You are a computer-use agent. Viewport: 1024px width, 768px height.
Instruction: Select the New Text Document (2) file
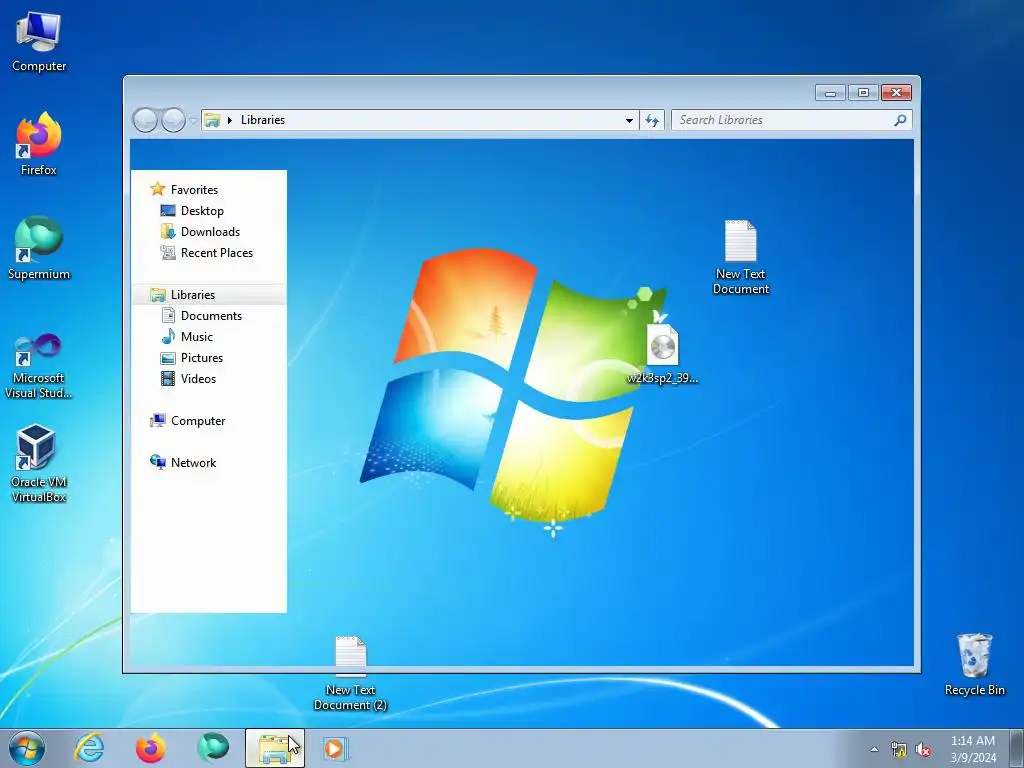pos(351,673)
